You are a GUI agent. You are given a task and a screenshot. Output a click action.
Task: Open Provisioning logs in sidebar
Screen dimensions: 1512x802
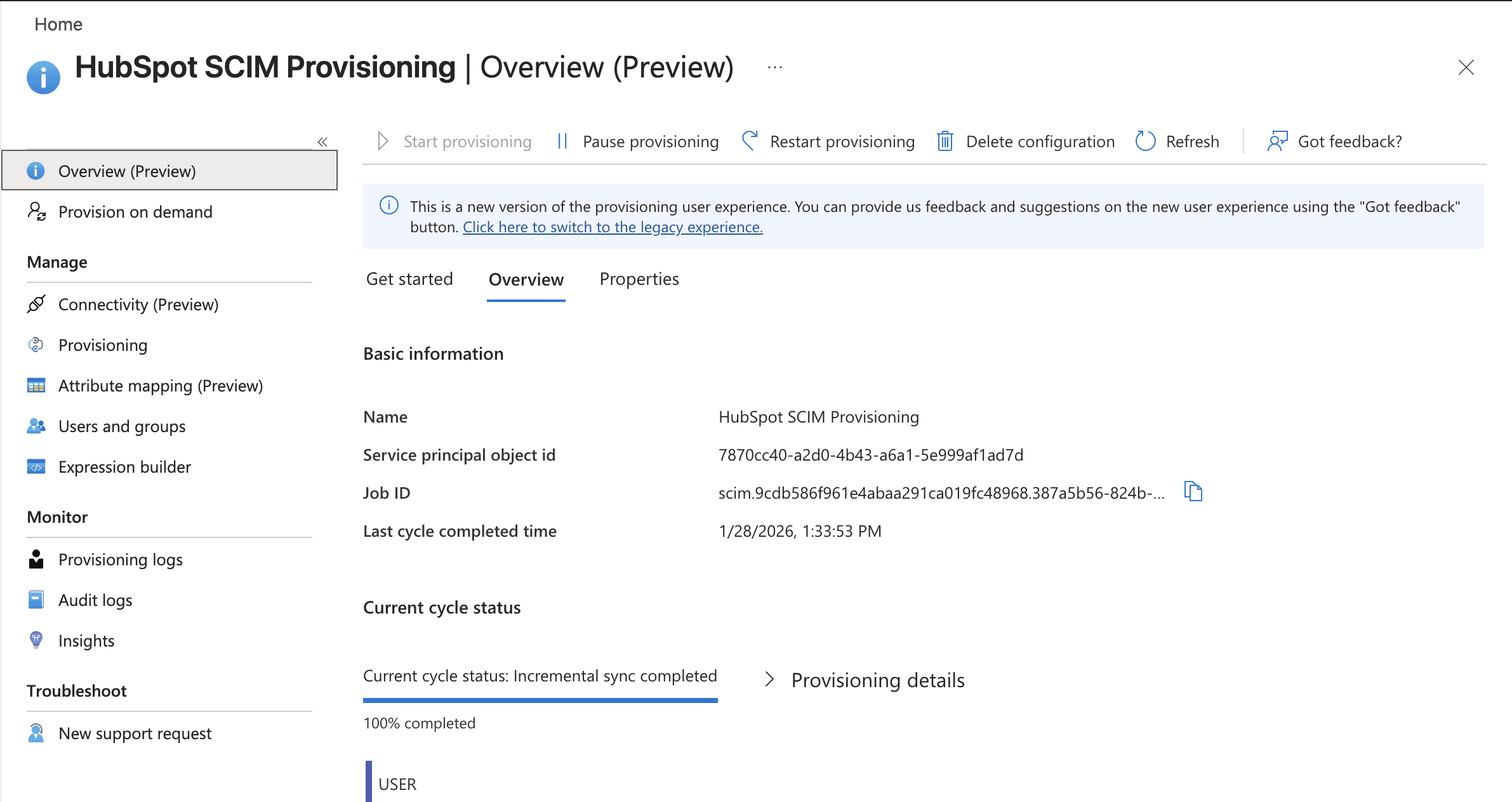pyautogui.click(x=120, y=560)
